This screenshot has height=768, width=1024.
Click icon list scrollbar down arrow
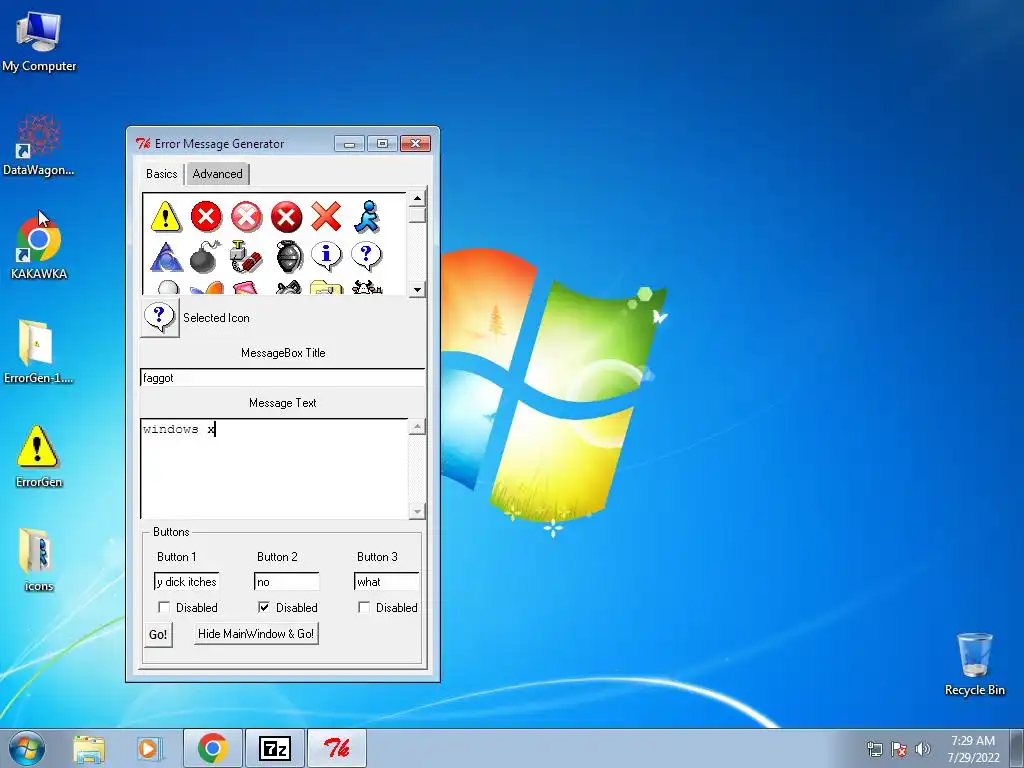click(417, 289)
